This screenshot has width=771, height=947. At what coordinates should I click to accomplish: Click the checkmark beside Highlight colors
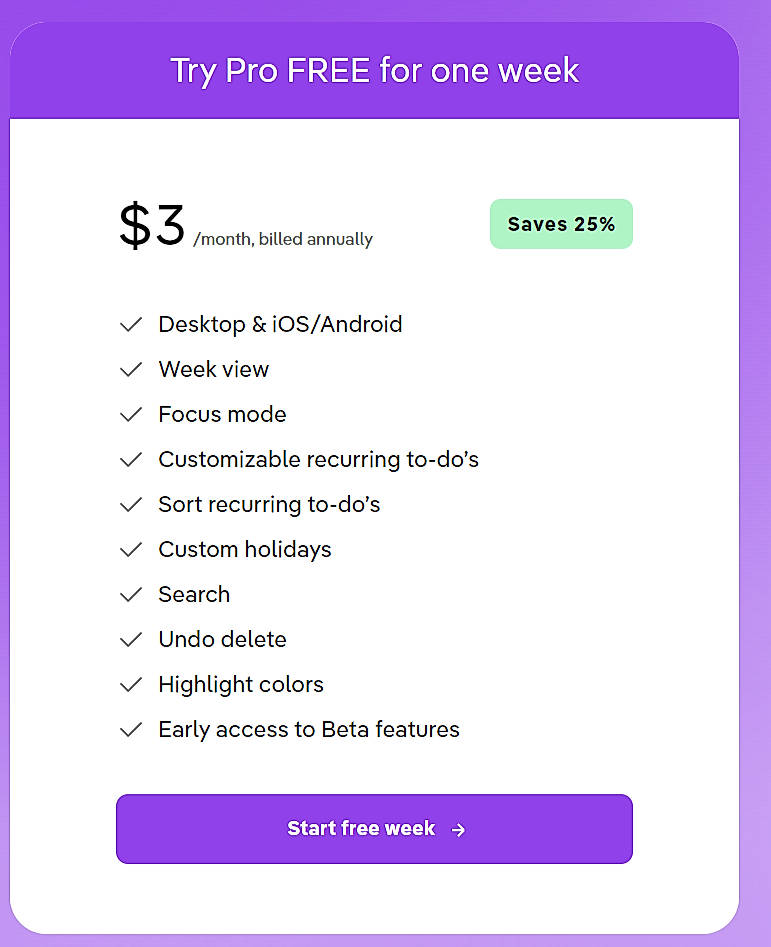click(x=131, y=684)
